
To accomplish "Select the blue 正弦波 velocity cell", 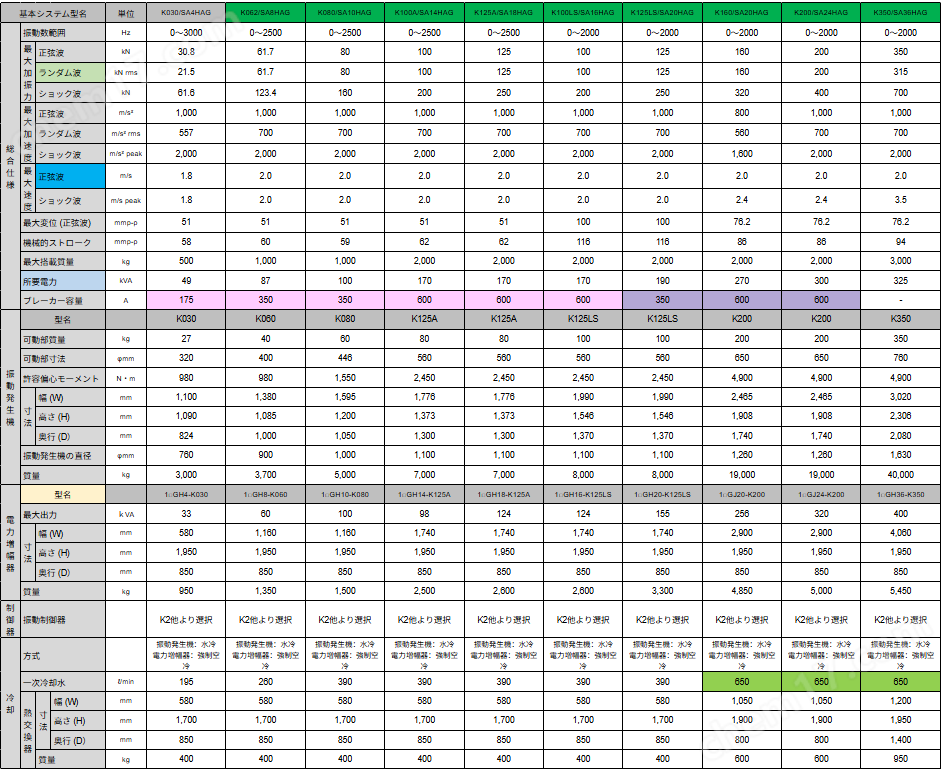I will 71,176.
